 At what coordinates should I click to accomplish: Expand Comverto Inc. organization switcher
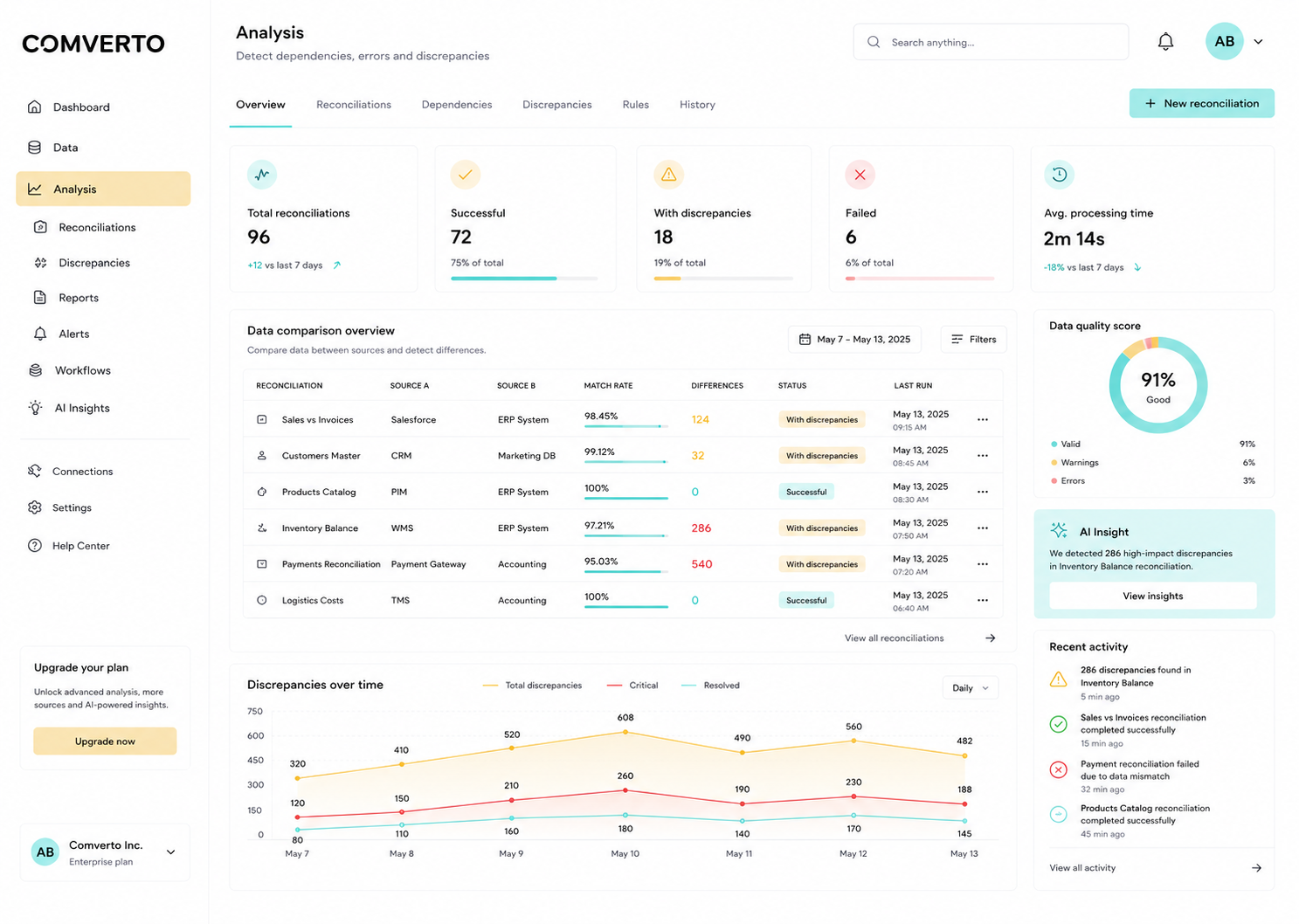170,852
